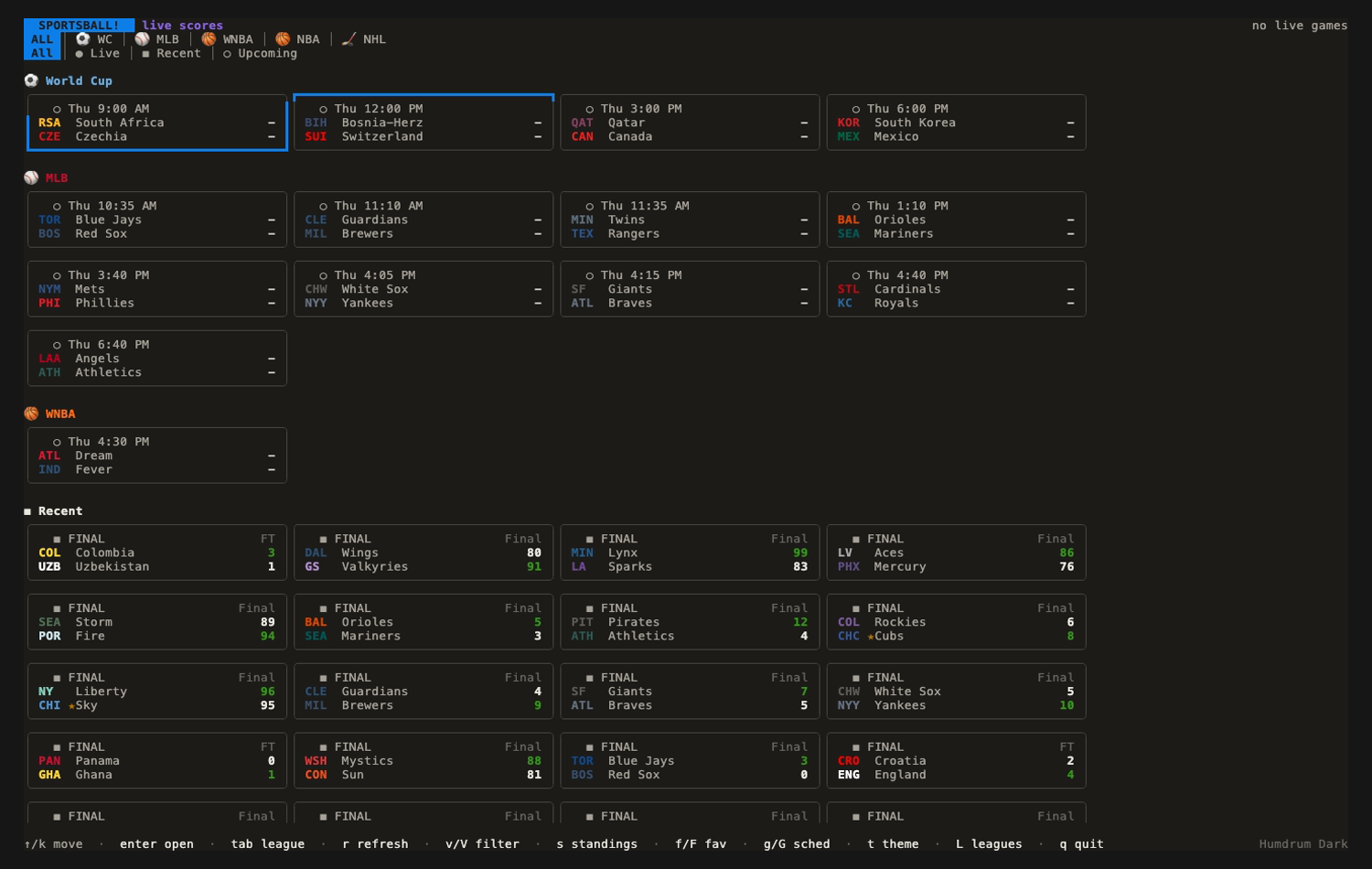Click the 'World Cup' section heading text
The width and height of the screenshot is (1372, 869).
(x=79, y=80)
